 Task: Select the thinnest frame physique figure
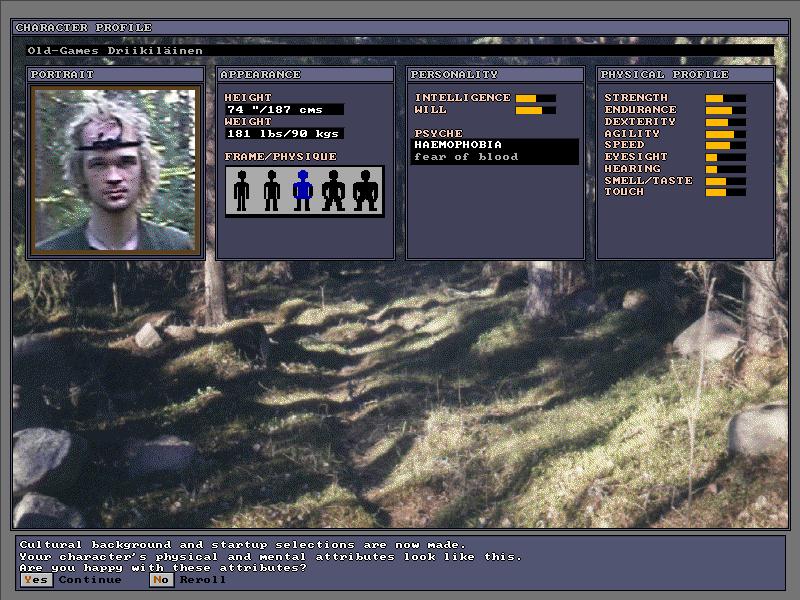tap(241, 191)
